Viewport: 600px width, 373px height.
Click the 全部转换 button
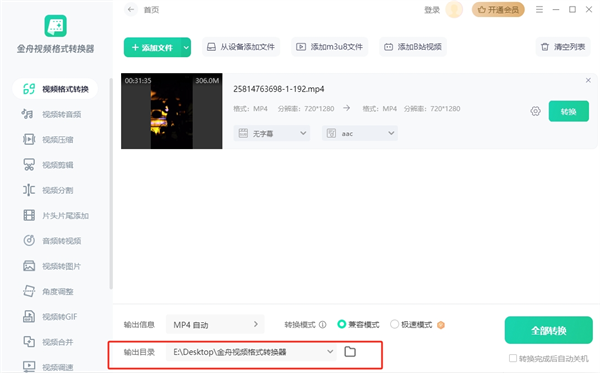(x=548, y=330)
